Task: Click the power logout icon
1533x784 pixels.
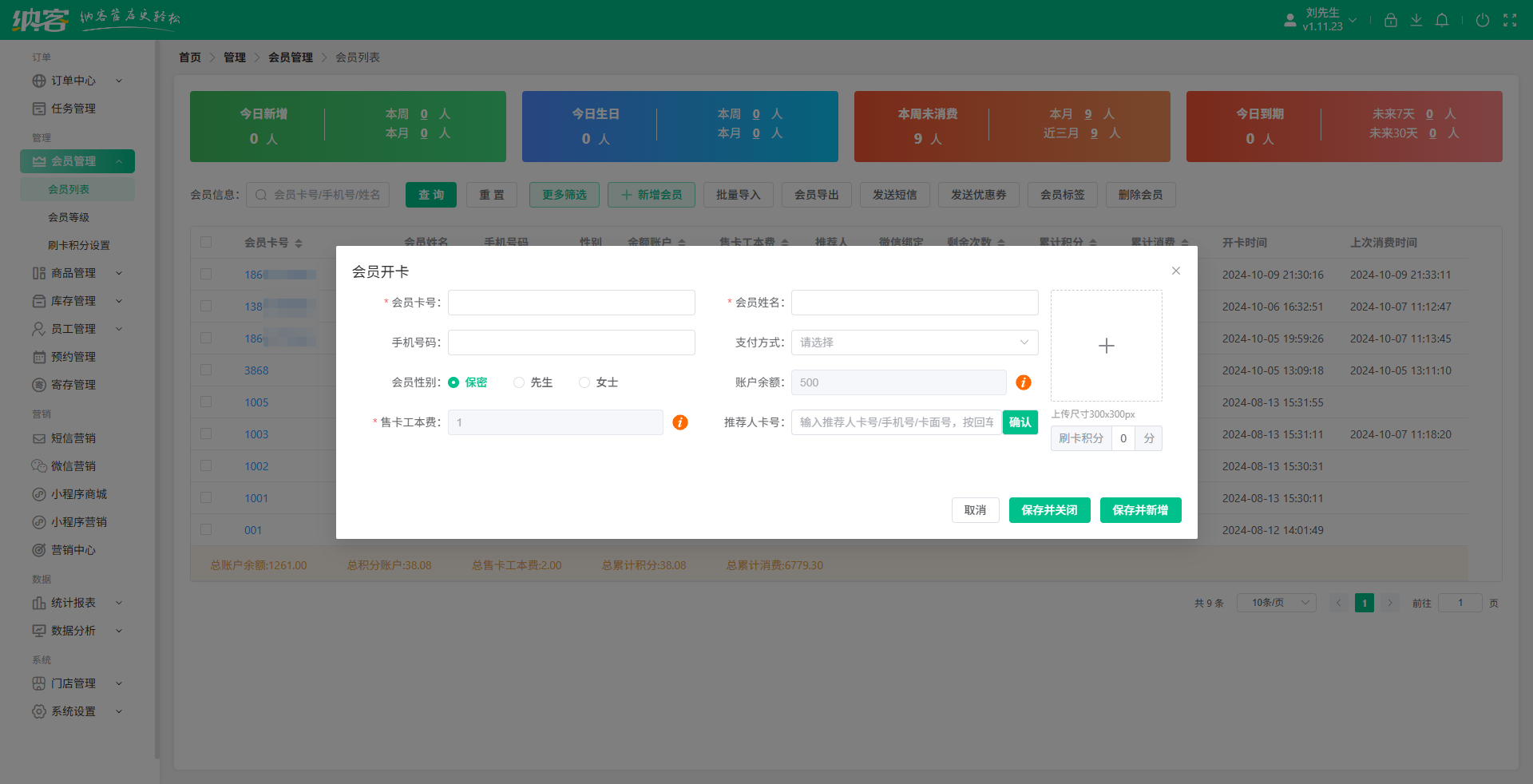Action: coord(1482,20)
